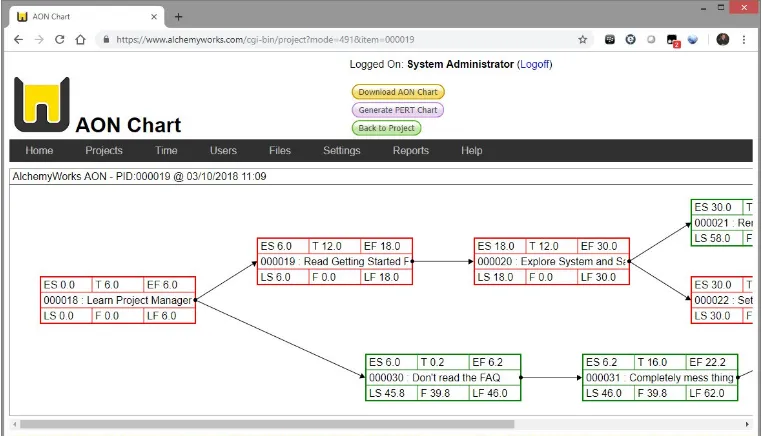
Task: Bookmark page with star icon
Action: click(583, 40)
